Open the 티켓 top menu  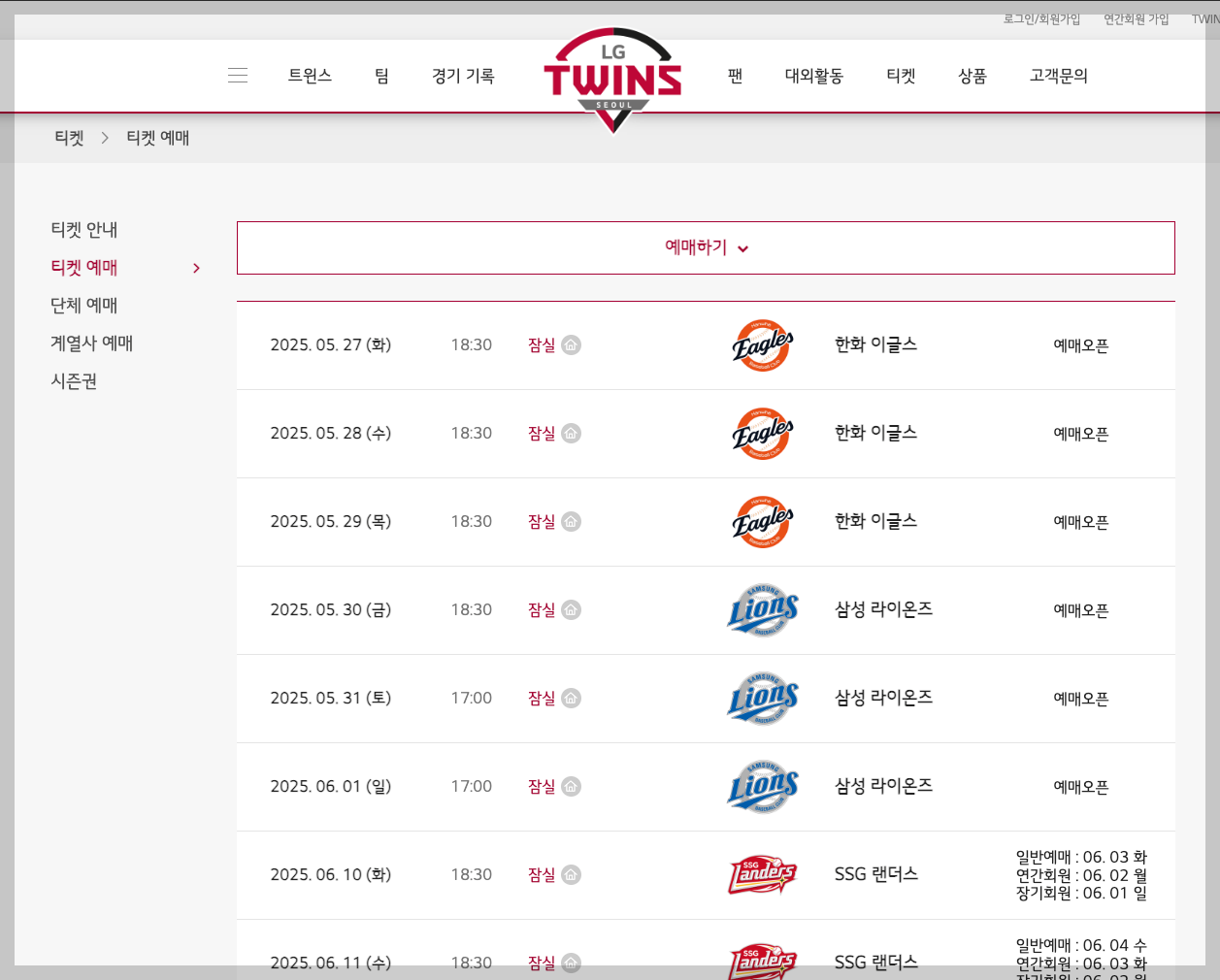click(x=901, y=76)
